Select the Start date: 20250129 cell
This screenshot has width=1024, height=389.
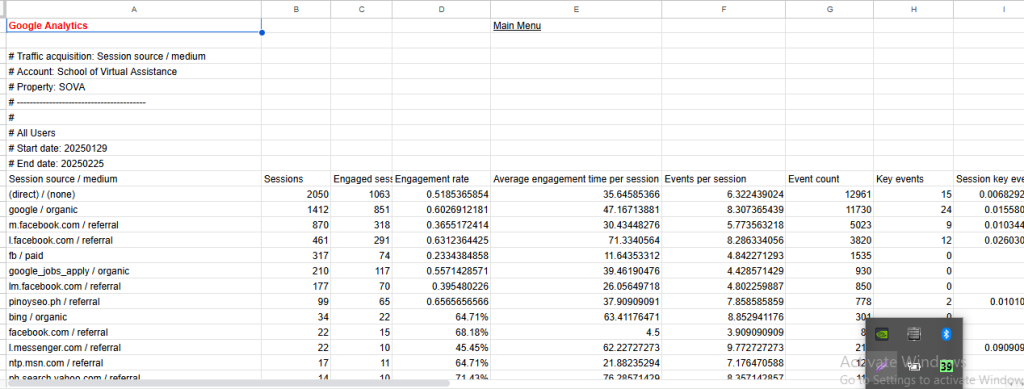pos(134,148)
